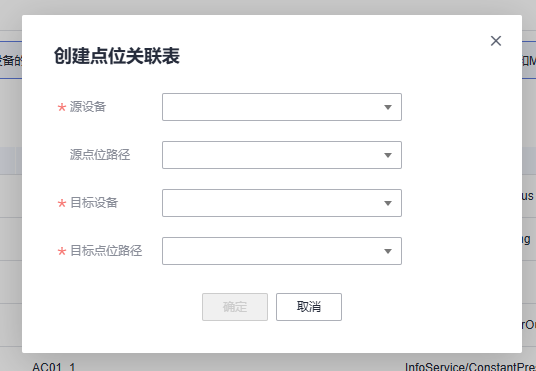The image size is (536, 371).
Task: Open the 源点位路径 combo box field
Action: [x=282, y=155]
